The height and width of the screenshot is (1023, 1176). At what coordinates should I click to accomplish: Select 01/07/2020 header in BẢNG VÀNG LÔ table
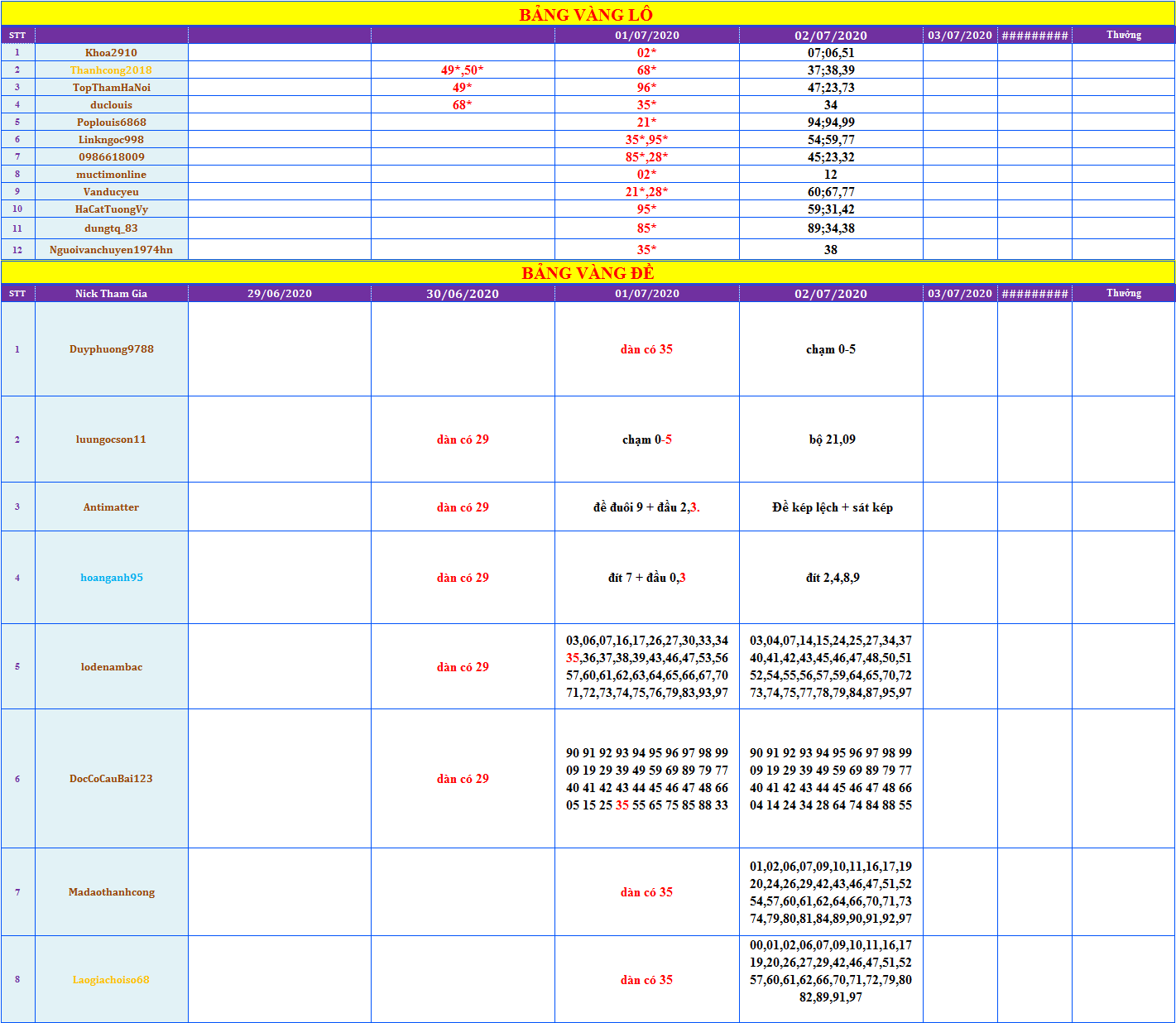coord(647,35)
